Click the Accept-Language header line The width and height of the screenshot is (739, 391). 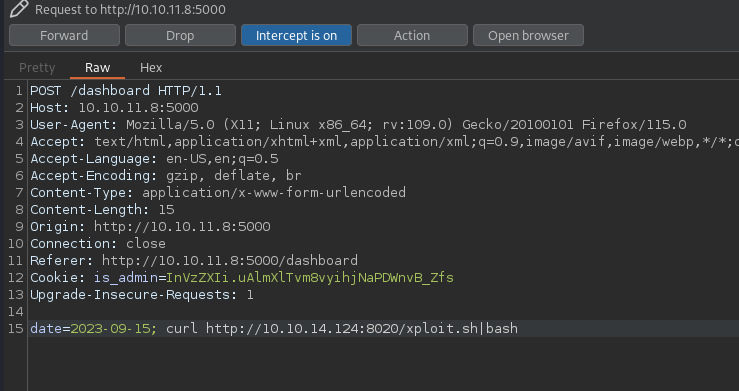pyautogui.click(x=154, y=158)
